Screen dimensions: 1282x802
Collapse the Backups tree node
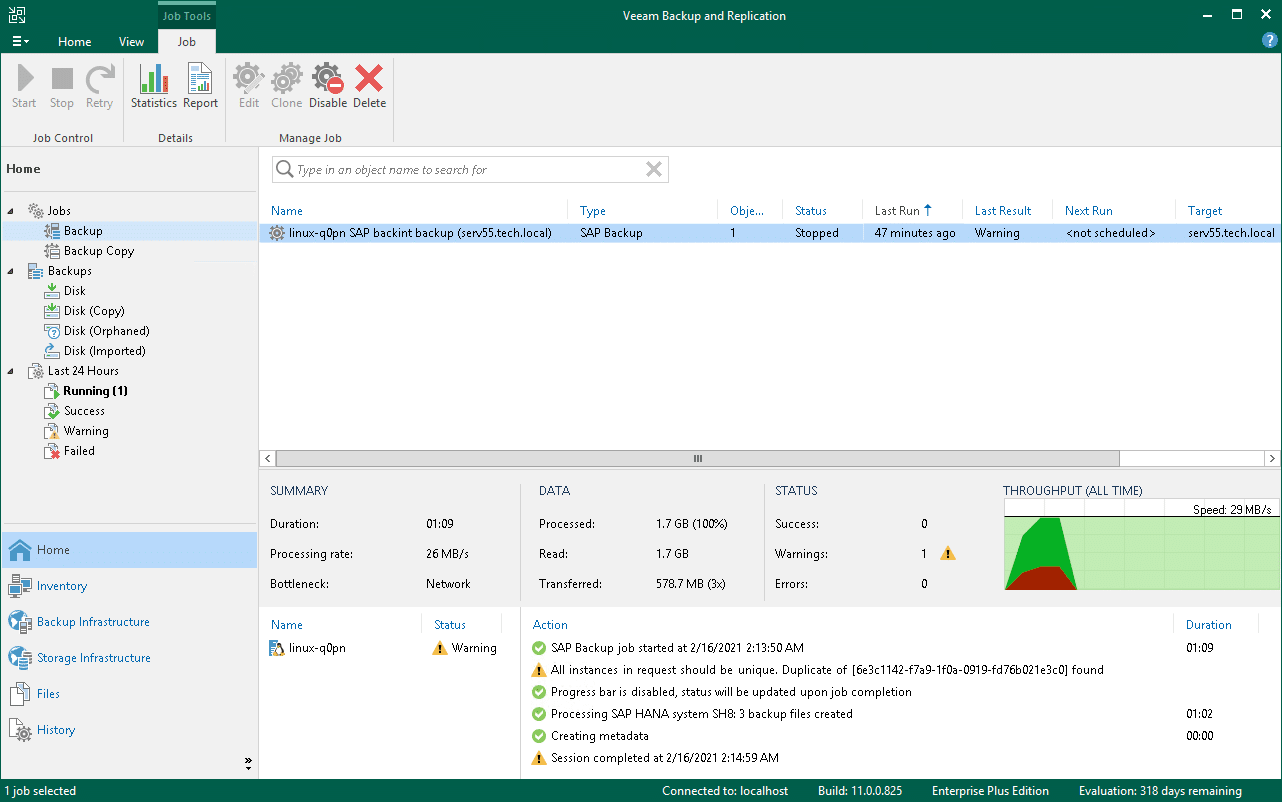(x=12, y=271)
